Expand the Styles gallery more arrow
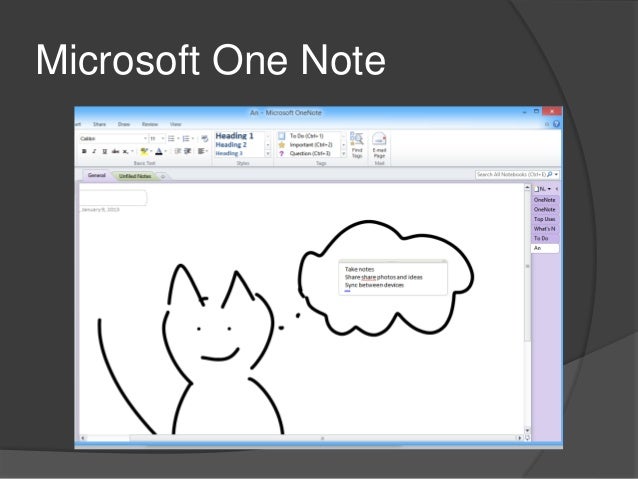This screenshot has height=479, width=638. [x=268, y=153]
